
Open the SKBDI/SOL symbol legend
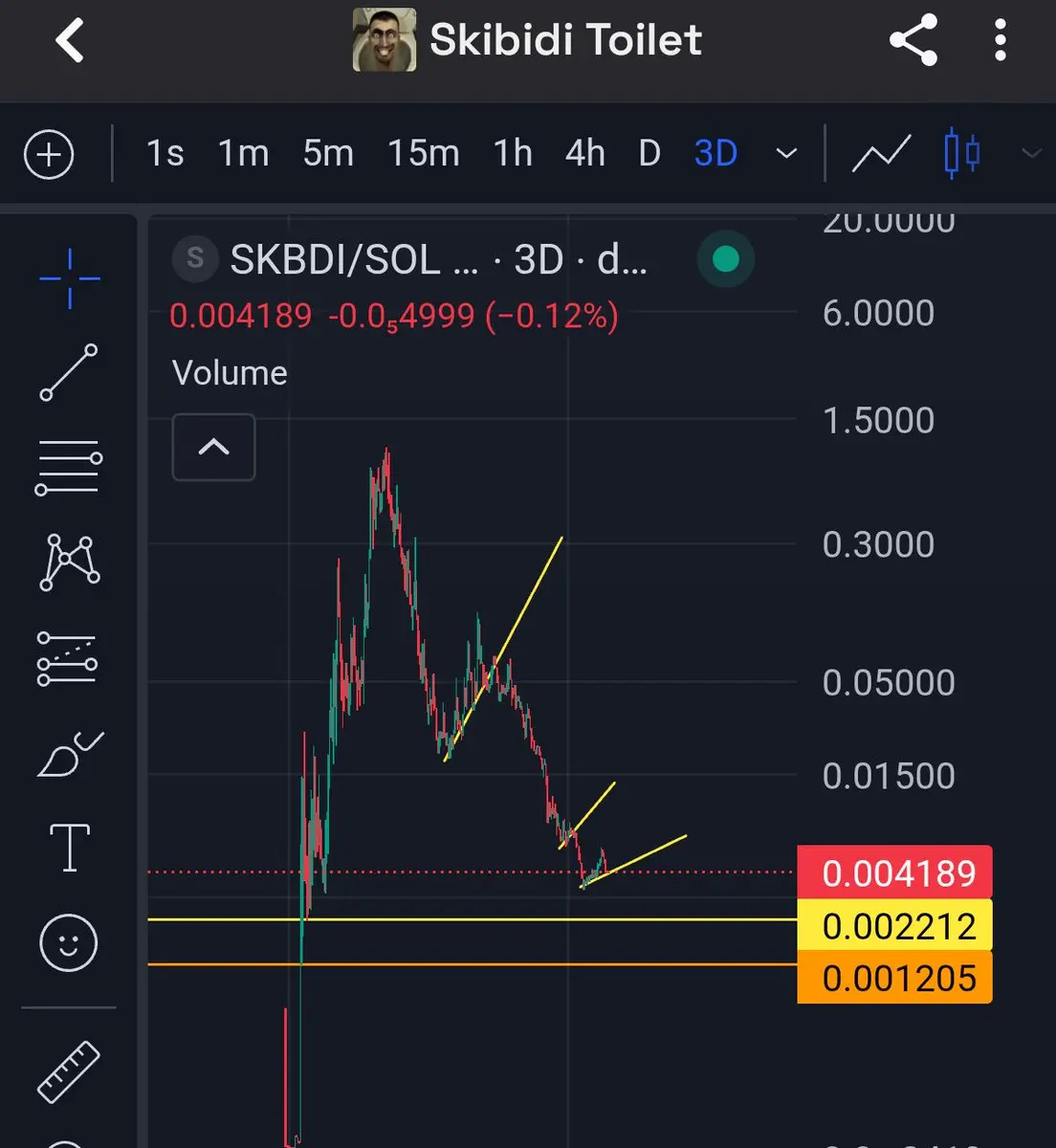[x=438, y=260]
